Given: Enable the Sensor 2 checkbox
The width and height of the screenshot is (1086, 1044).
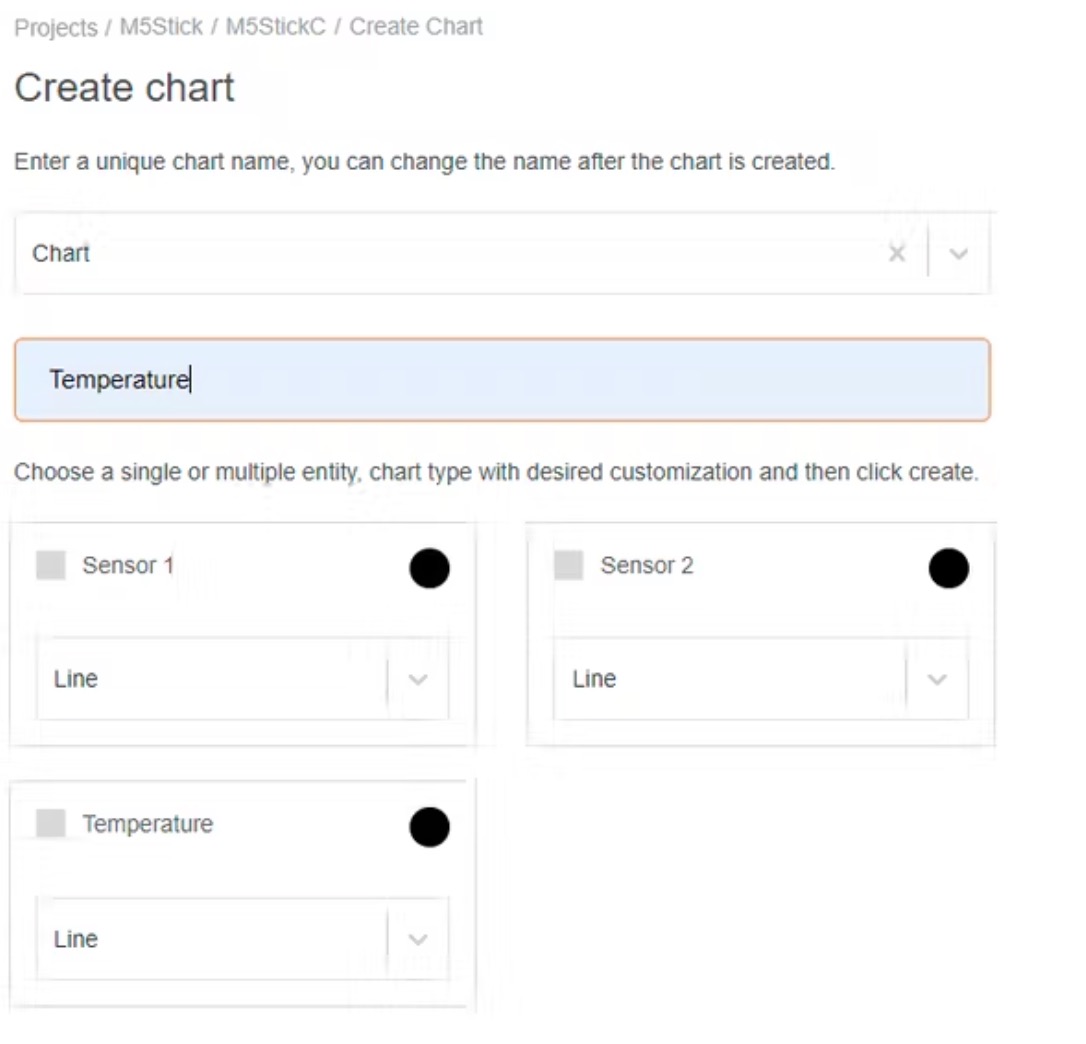Looking at the screenshot, I should [569, 566].
